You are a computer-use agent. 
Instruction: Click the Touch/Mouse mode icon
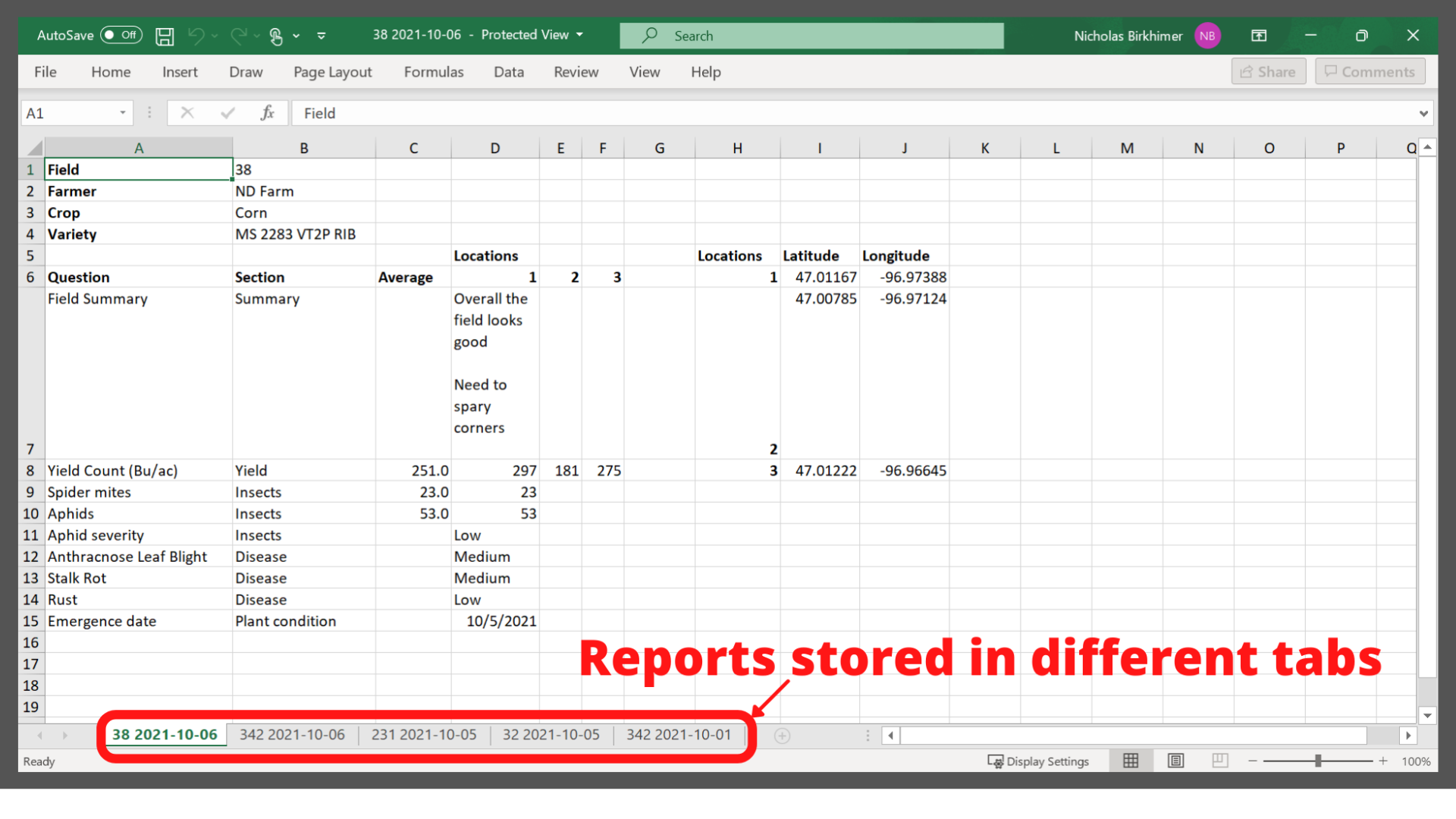coord(276,36)
